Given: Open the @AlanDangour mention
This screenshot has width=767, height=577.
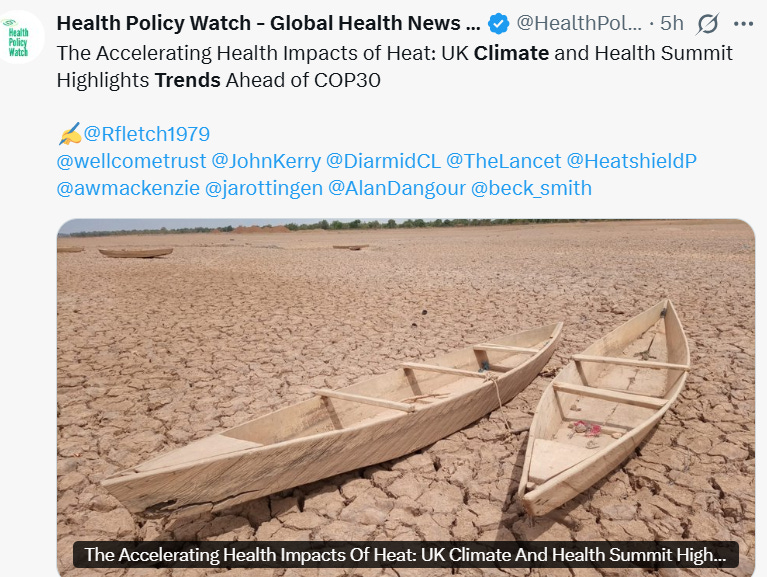Looking at the screenshot, I should point(397,188).
